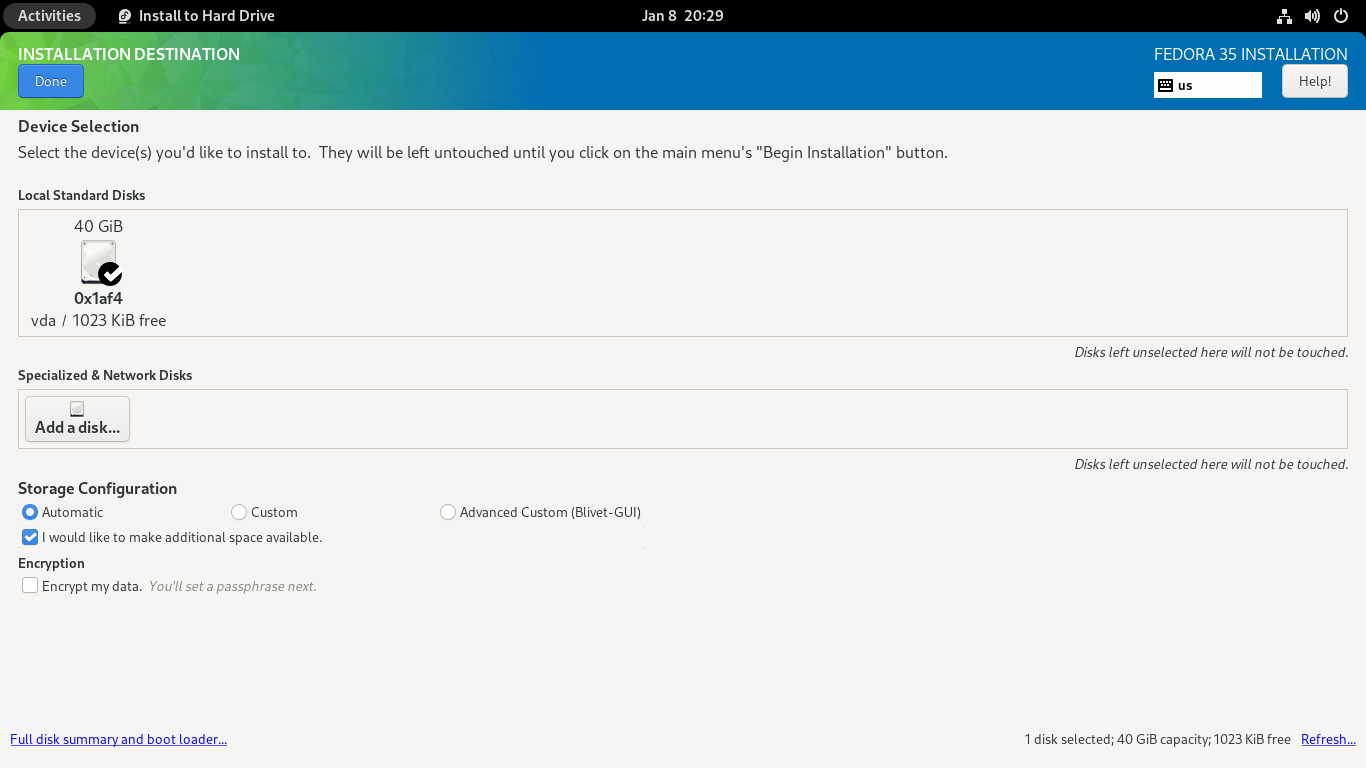Uncheck make additional space available checkbox
This screenshot has width=1366, height=768.
30,537
